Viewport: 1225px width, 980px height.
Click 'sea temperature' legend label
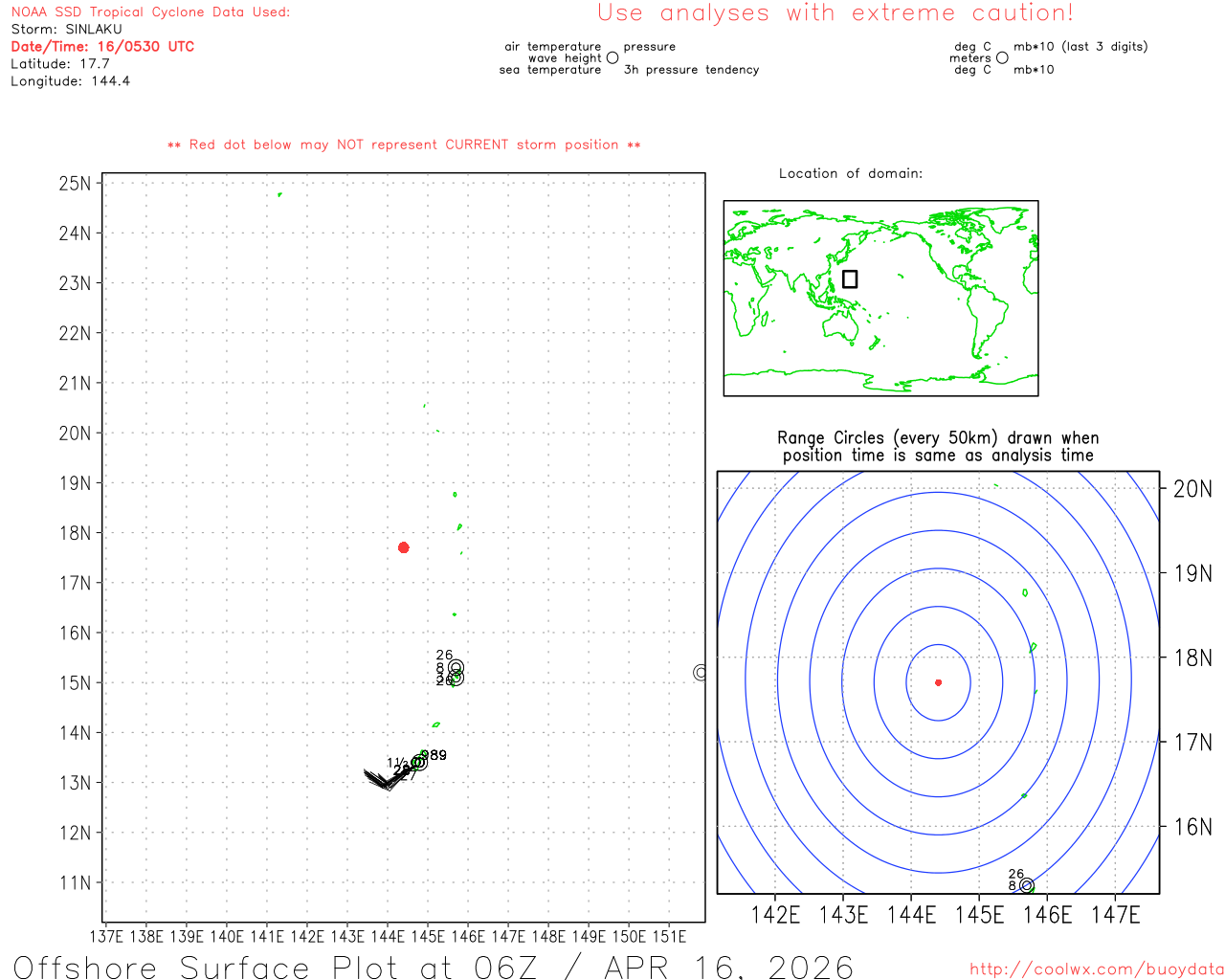coord(550,70)
